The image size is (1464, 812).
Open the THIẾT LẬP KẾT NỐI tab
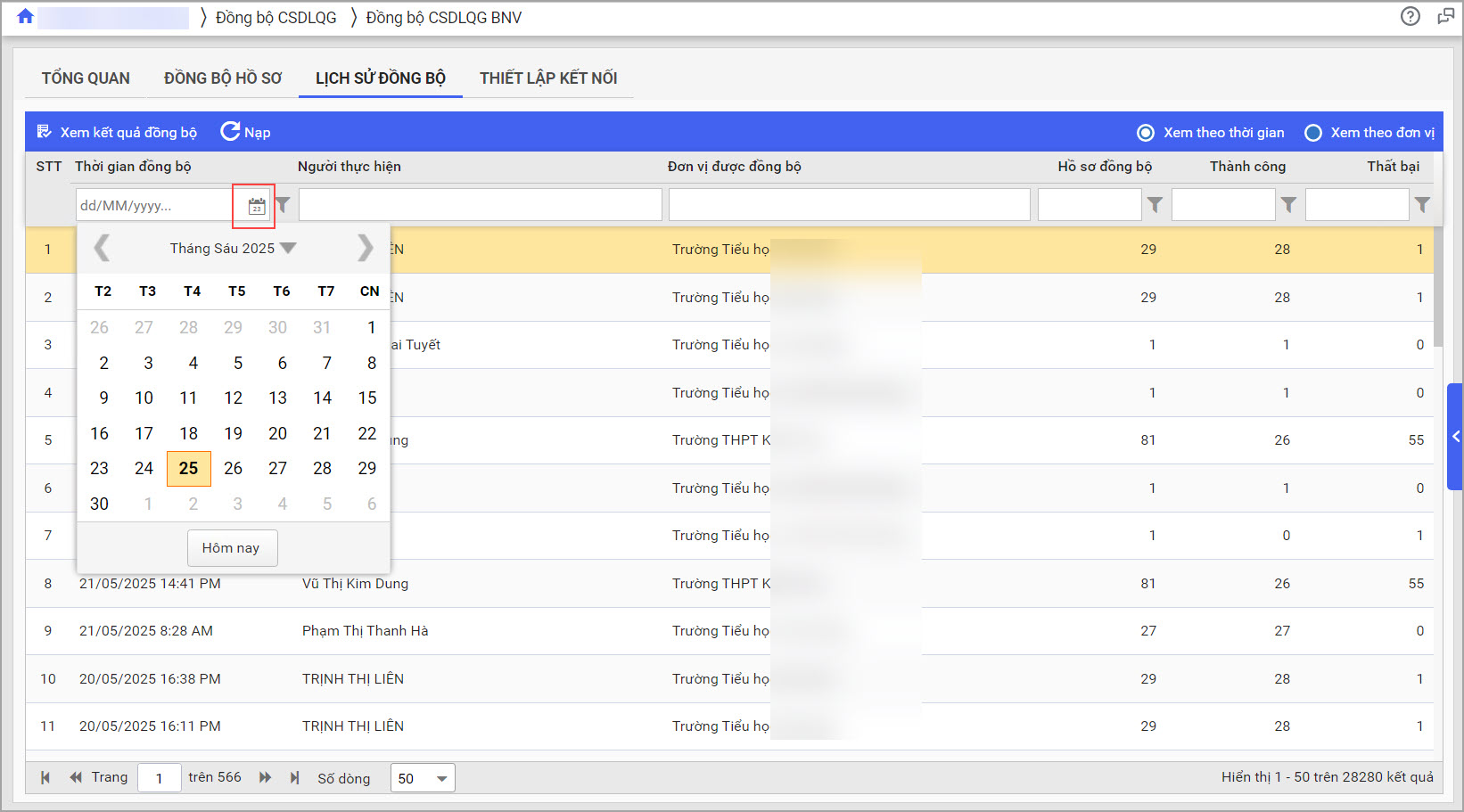548,78
